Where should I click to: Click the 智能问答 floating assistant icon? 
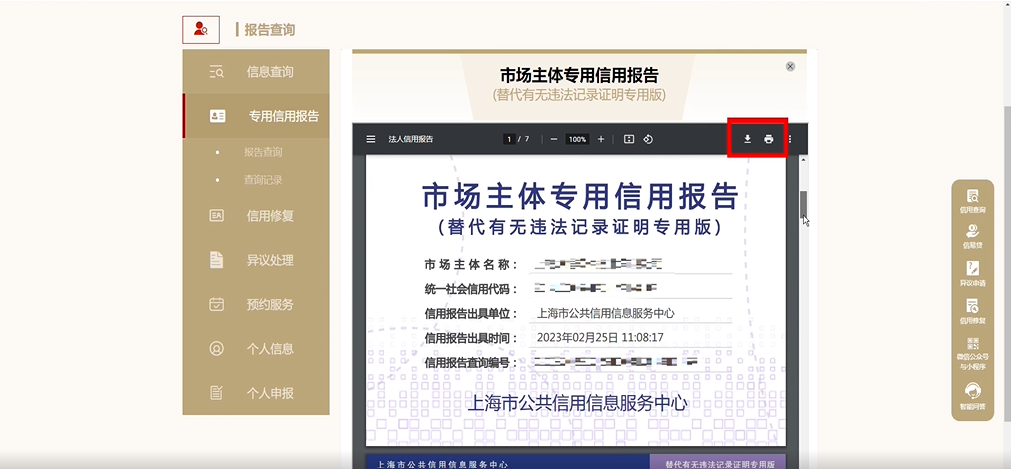[x=973, y=397]
